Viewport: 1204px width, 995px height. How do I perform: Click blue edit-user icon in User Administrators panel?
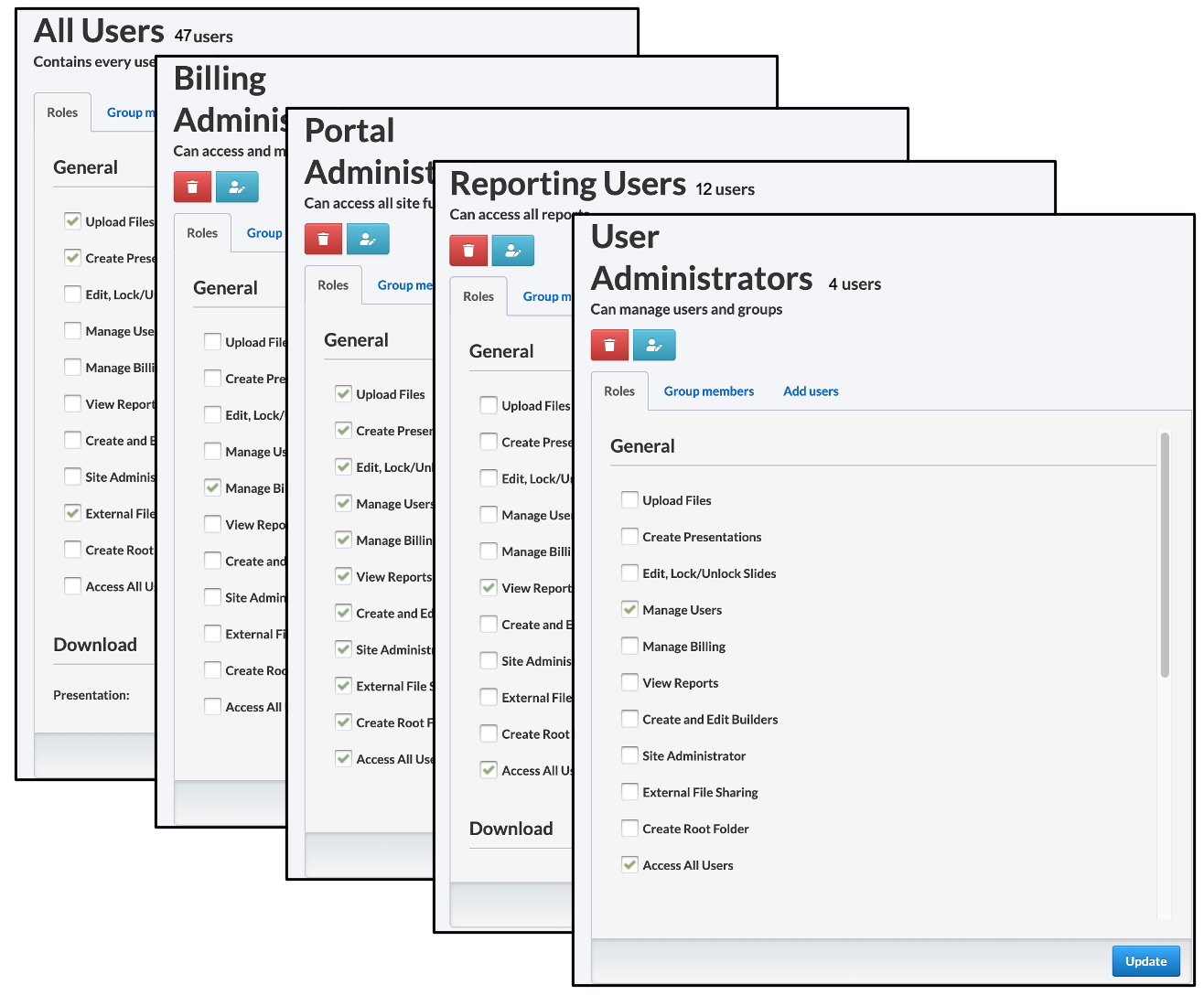click(654, 345)
